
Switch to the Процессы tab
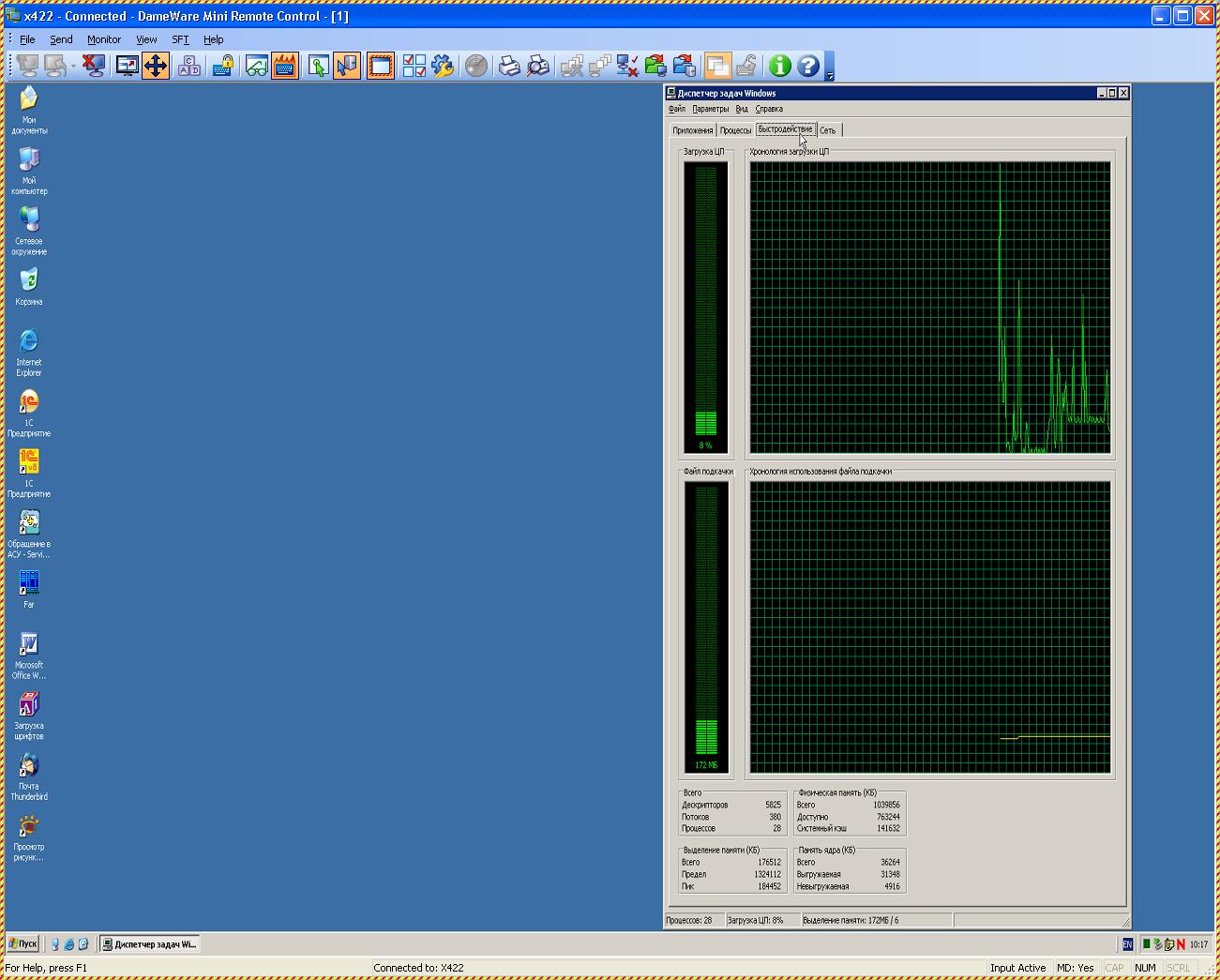coord(735,130)
